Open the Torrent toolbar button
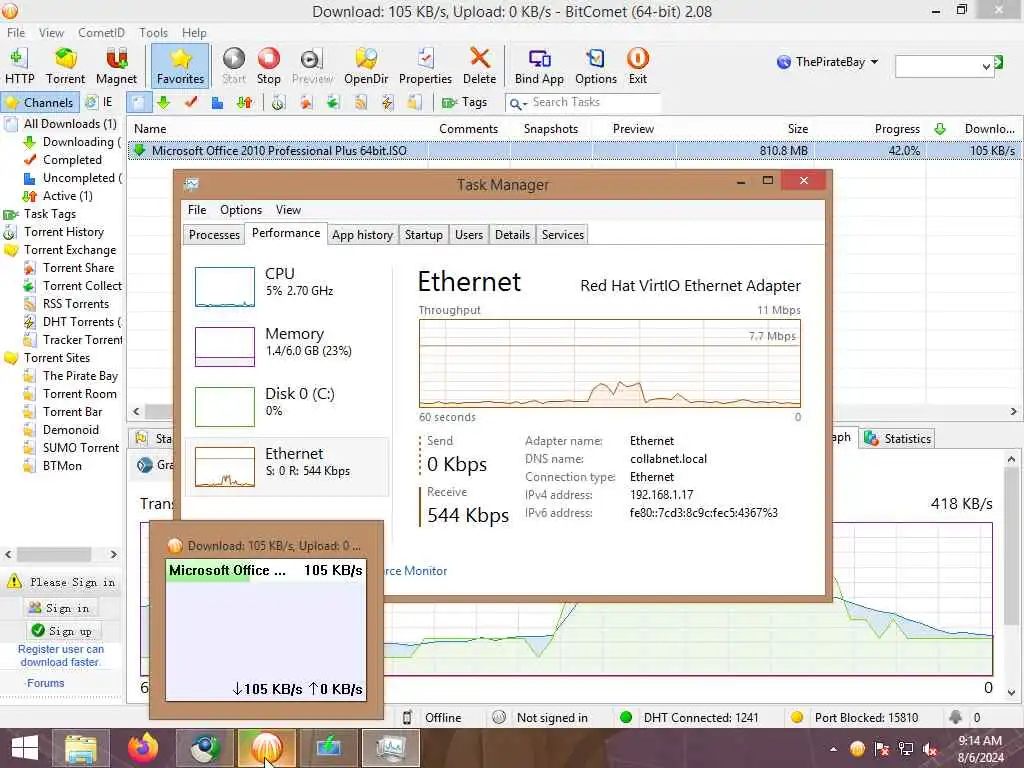 [65, 66]
